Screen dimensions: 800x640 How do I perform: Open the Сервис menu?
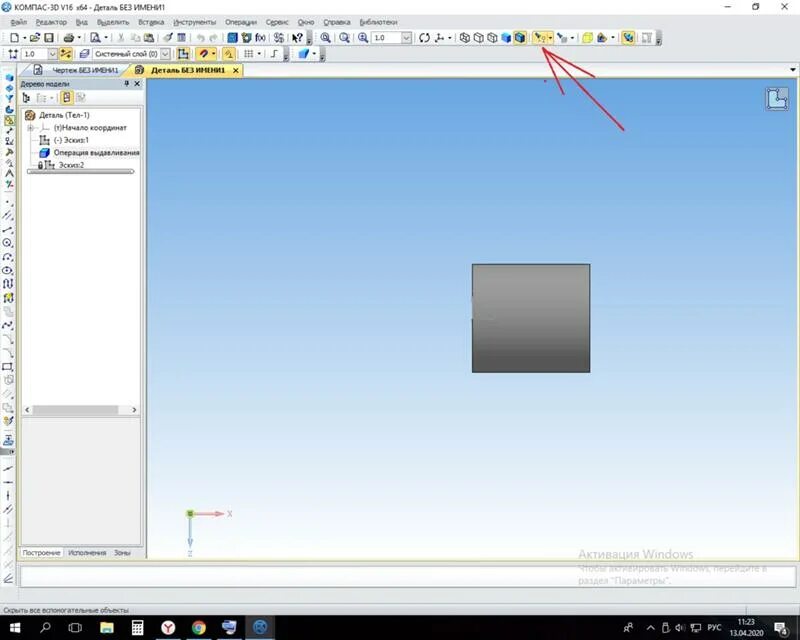[x=277, y=22]
